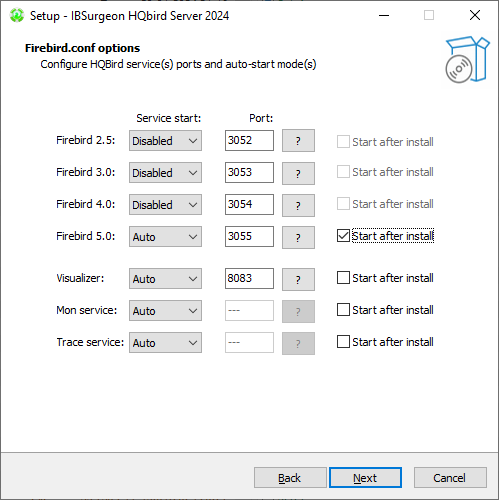Minimize the setup window
499x500 pixels.
tap(384, 15)
